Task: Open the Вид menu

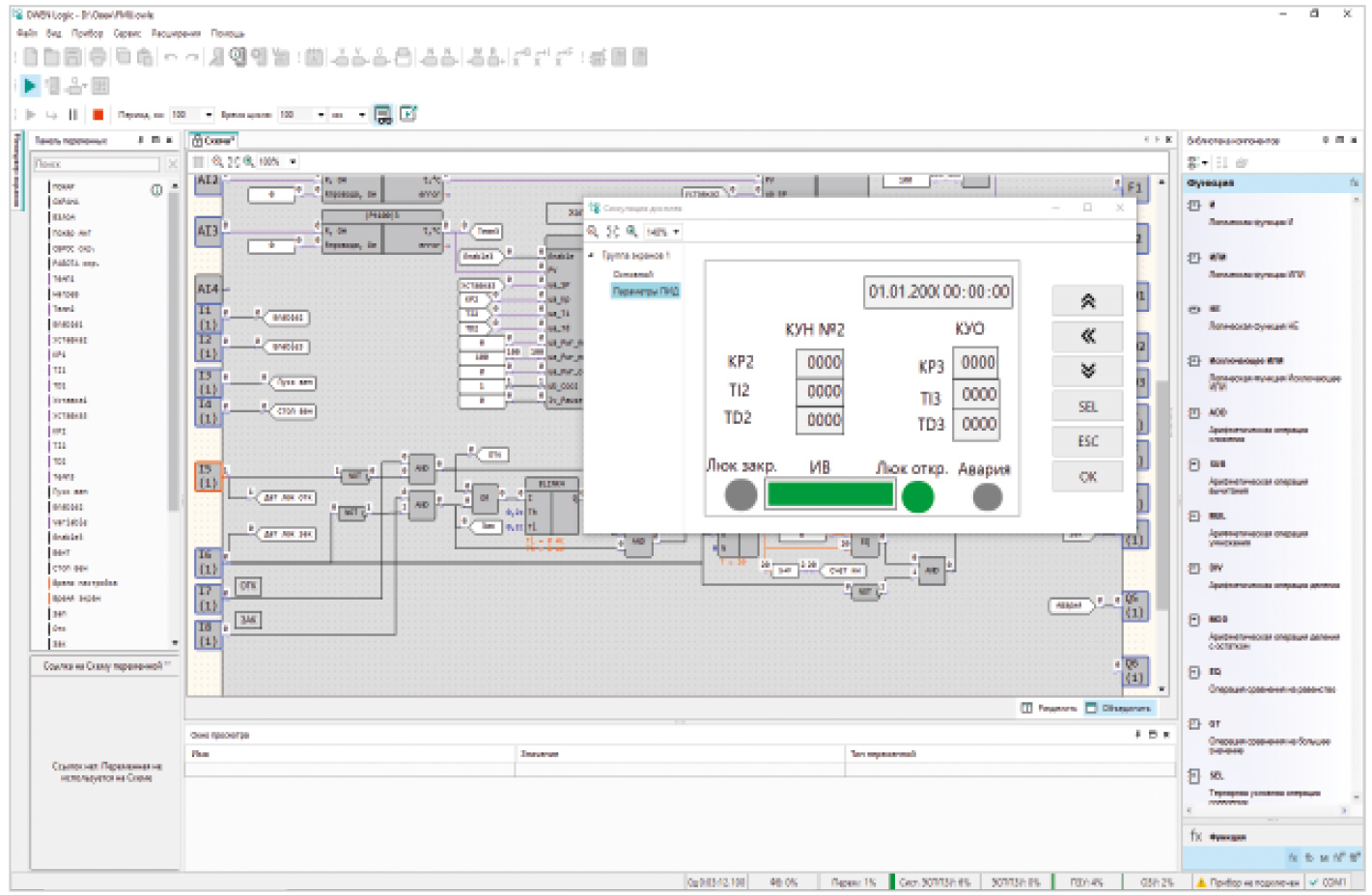Action: click(x=53, y=34)
